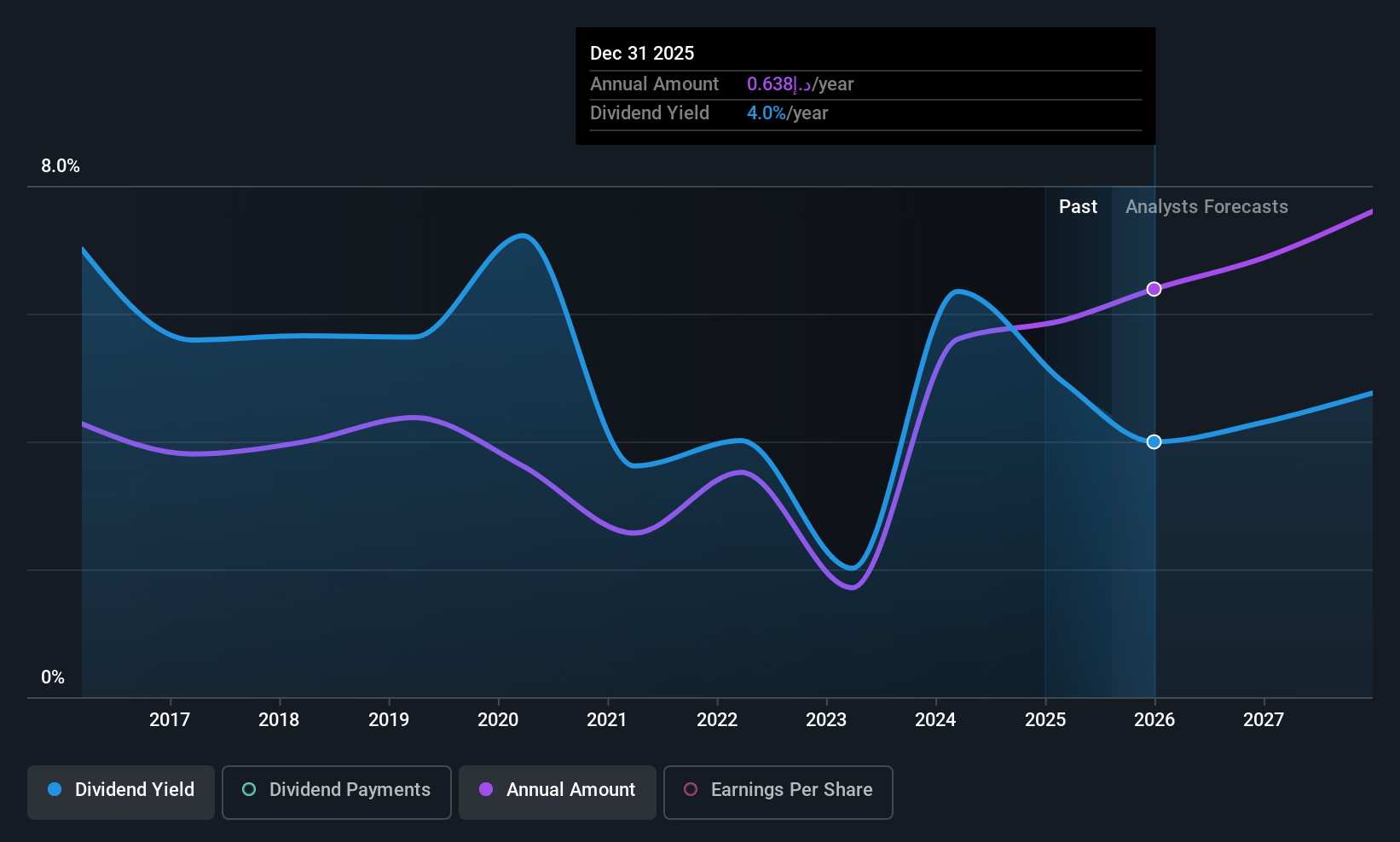The image size is (1400, 842).
Task: Select the 2023 axis label
Action: [826, 720]
